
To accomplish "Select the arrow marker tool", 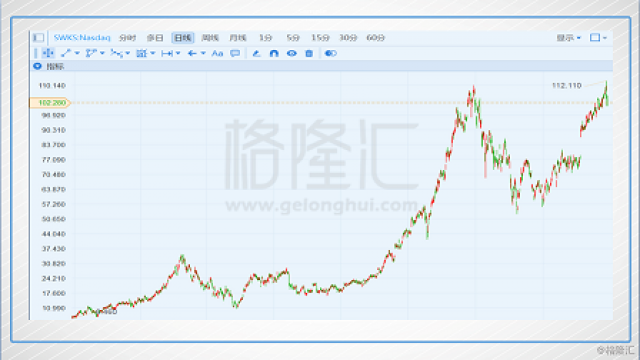I will tap(192, 53).
